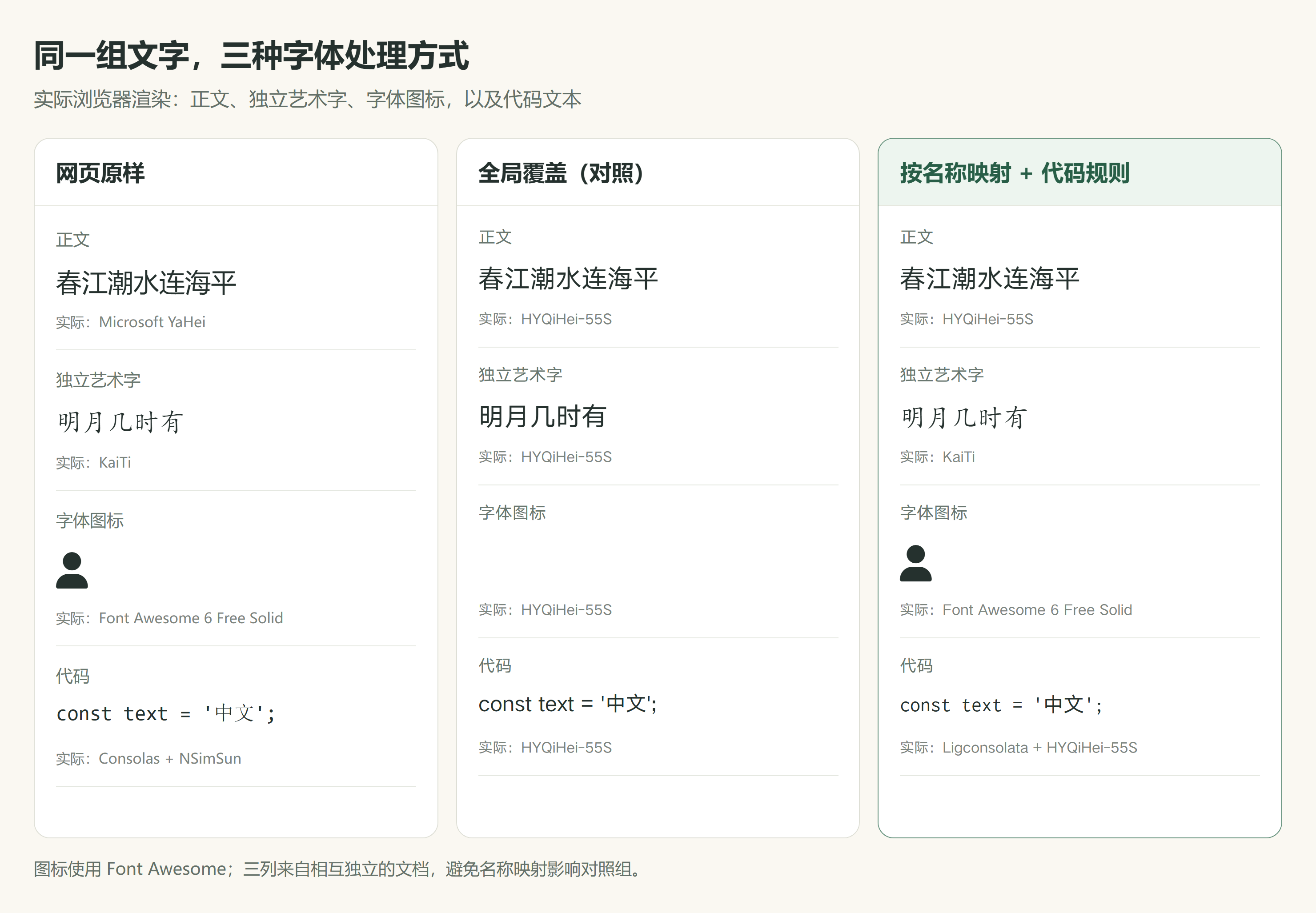Click HYQiHei-55S label under 全局覆盖 字体图标

[x=545, y=610]
